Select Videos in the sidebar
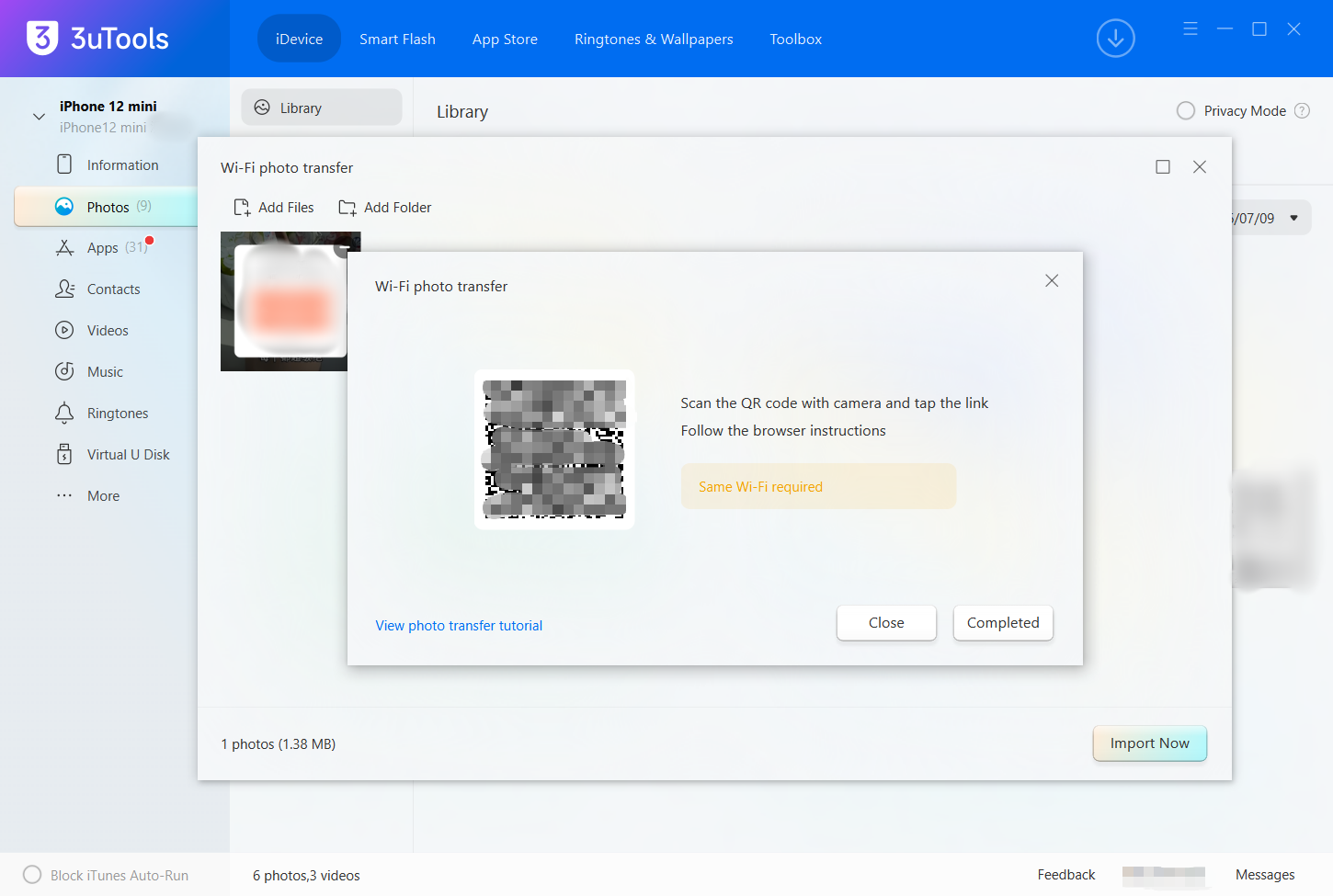 point(108,331)
